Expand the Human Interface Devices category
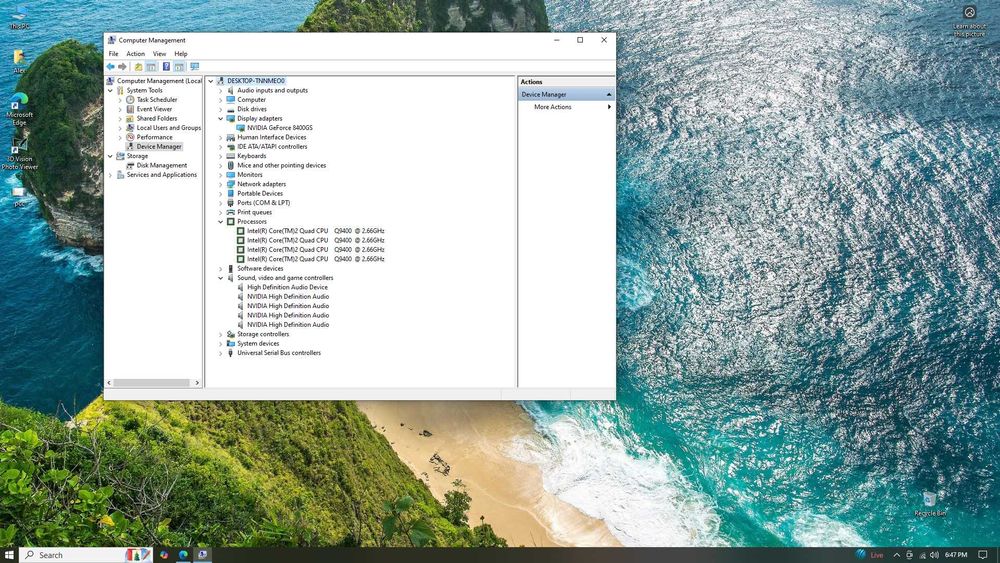This screenshot has height=563, width=1000. pos(221,137)
